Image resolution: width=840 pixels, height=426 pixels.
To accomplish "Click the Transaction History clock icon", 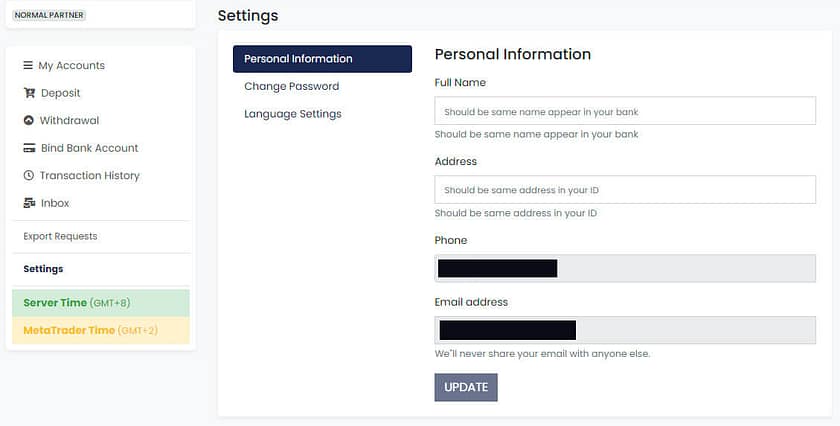I will [29, 176].
